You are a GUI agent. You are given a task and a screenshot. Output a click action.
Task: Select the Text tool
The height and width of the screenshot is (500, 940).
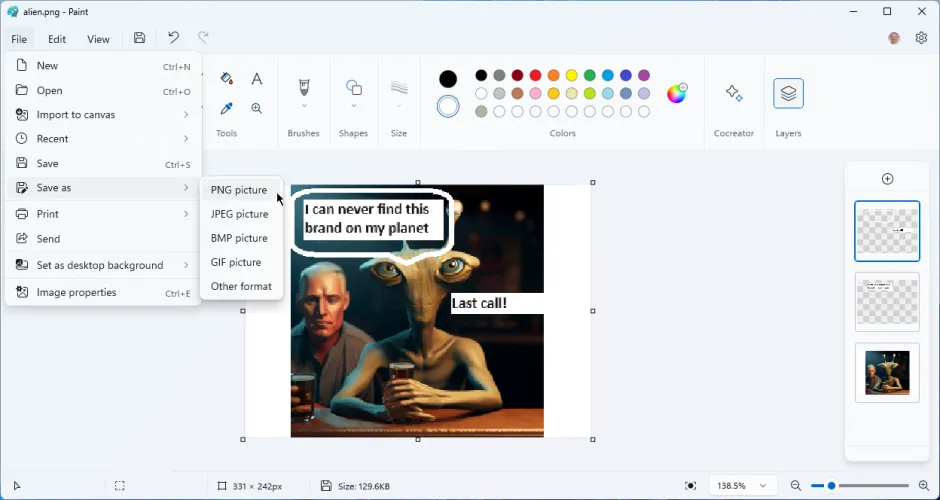[x=257, y=79]
